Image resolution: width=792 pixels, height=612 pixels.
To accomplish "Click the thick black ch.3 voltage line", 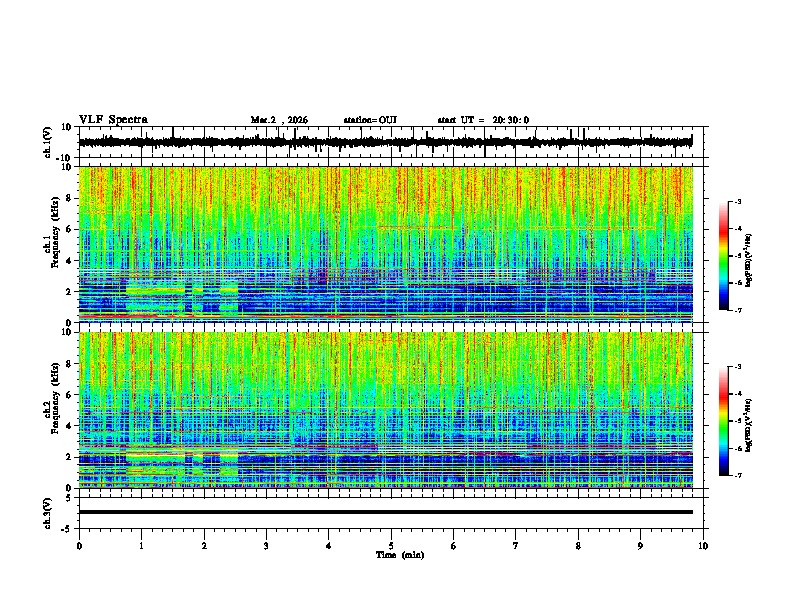I will click(386, 512).
